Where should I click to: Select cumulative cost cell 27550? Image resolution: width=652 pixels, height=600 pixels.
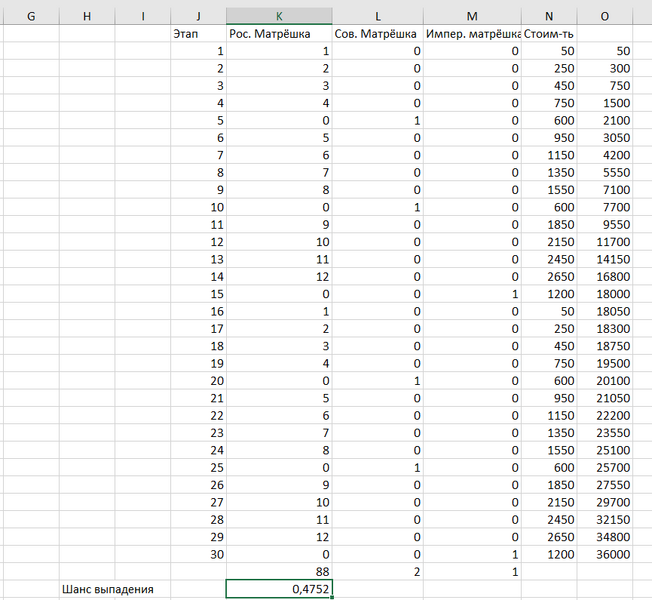pos(605,484)
